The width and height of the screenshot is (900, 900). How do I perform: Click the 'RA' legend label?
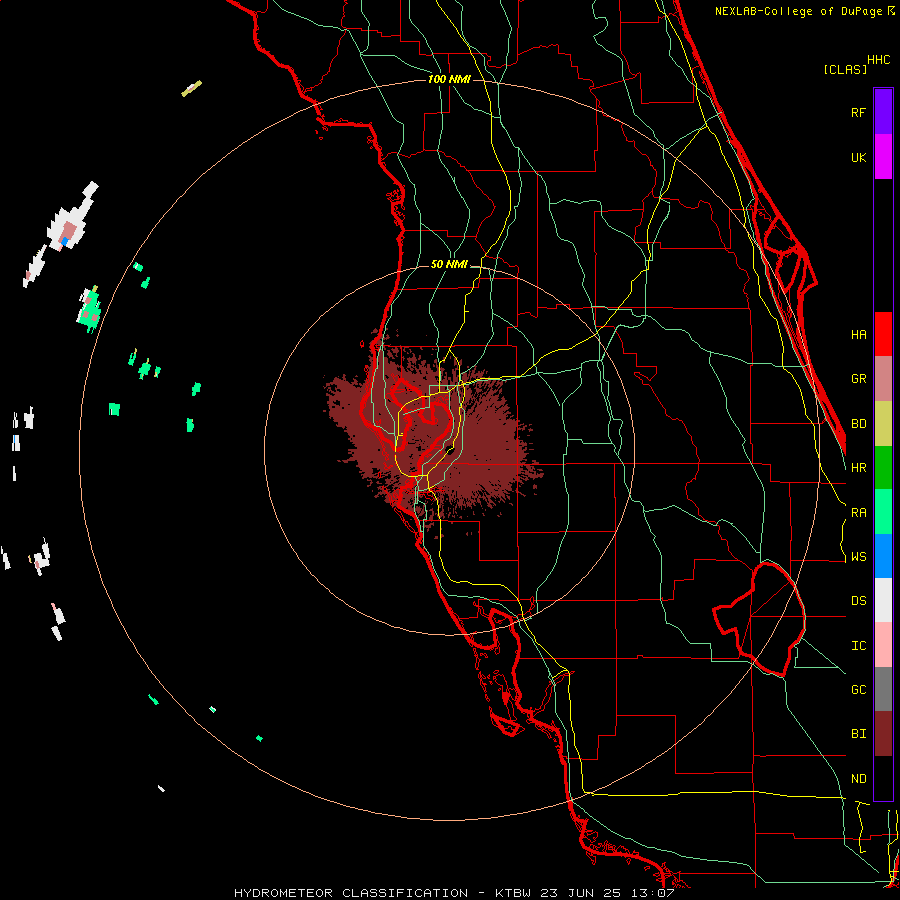858,513
